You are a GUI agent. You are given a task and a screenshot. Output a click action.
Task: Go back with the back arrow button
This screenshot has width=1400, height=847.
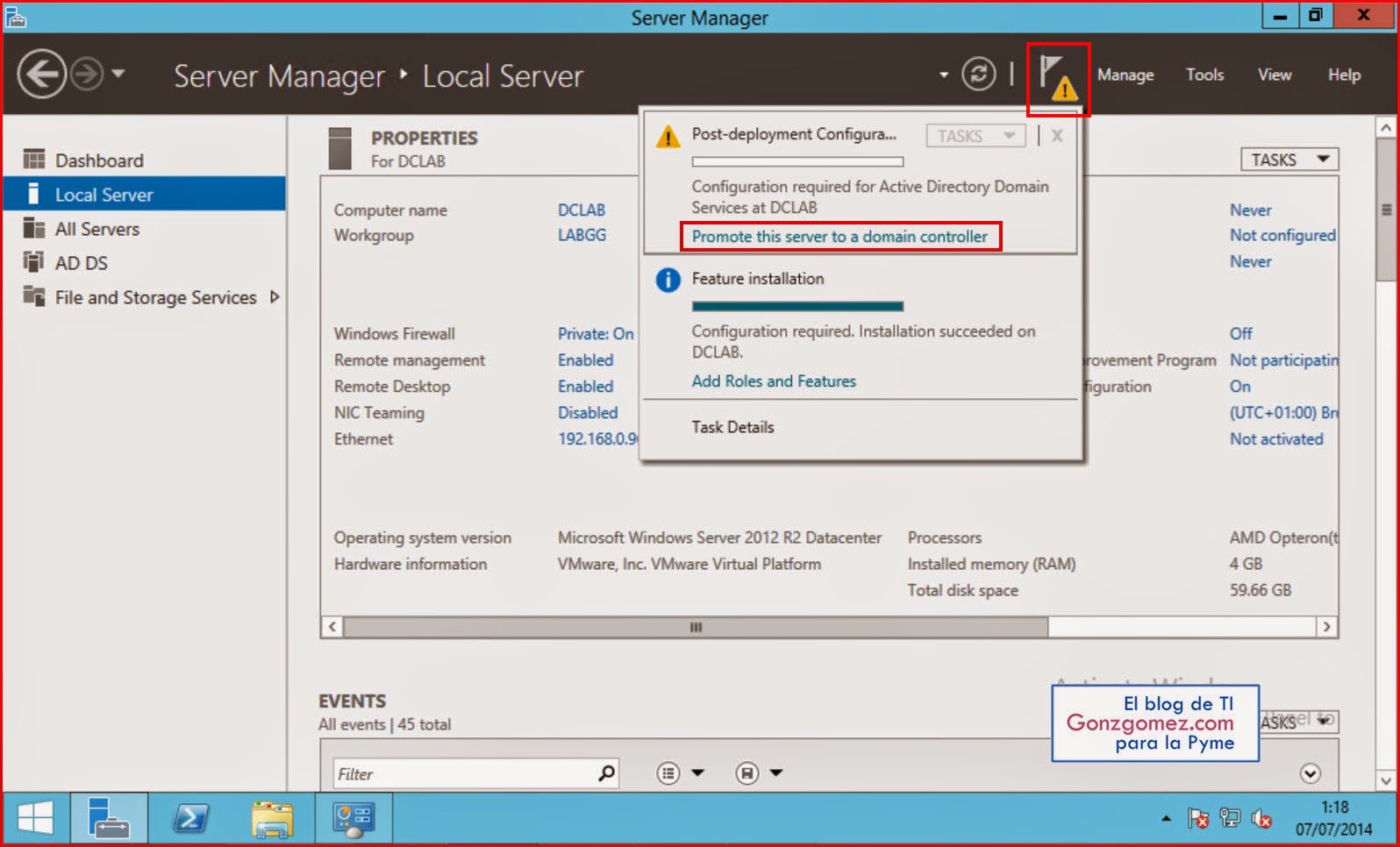[x=41, y=74]
